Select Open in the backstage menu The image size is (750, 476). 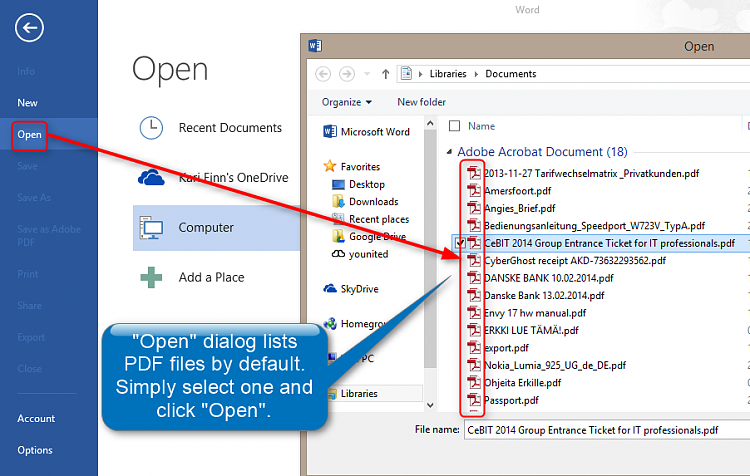pos(29,135)
